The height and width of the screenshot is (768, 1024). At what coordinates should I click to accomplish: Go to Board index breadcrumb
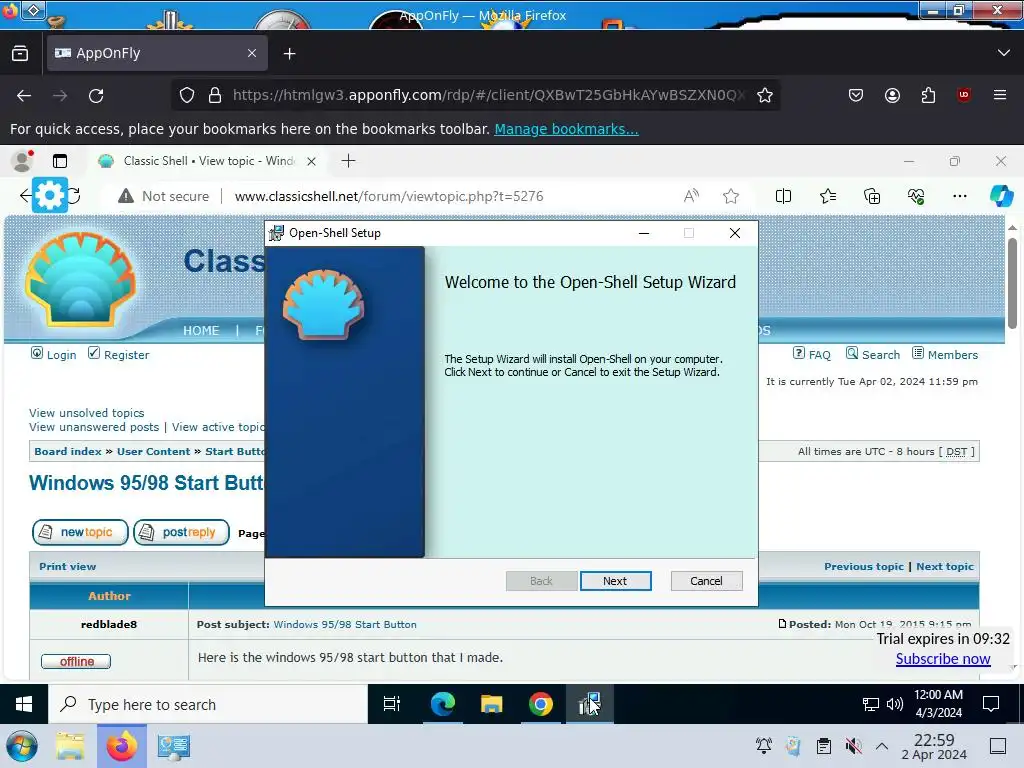tap(68, 451)
